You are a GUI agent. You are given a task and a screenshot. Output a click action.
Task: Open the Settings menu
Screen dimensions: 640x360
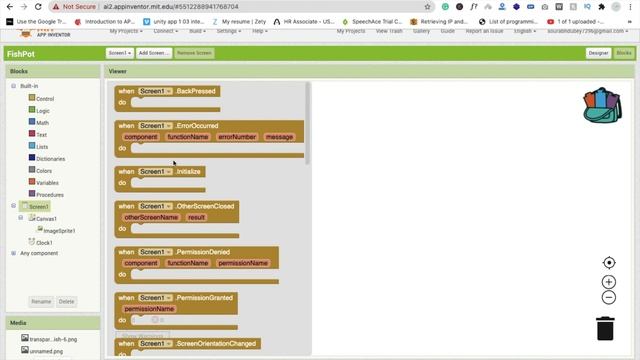point(229,31)
